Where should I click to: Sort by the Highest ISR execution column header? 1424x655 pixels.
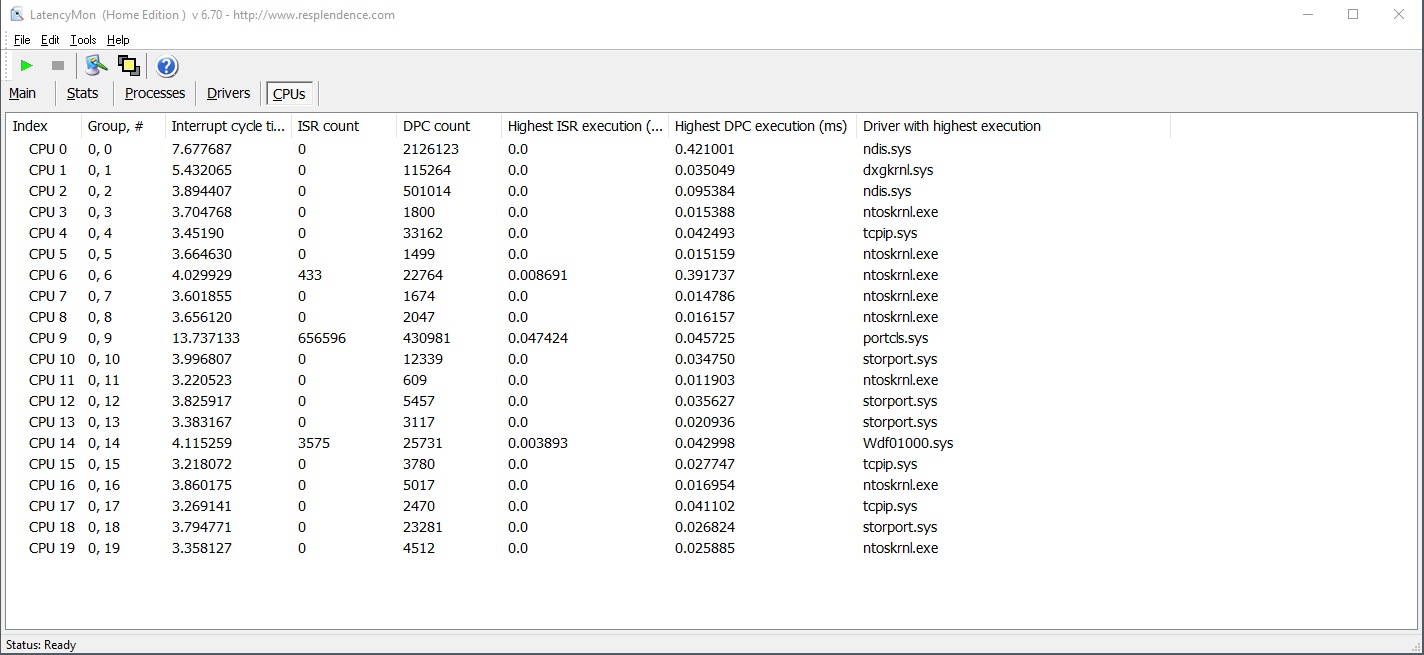click(585, 126)
